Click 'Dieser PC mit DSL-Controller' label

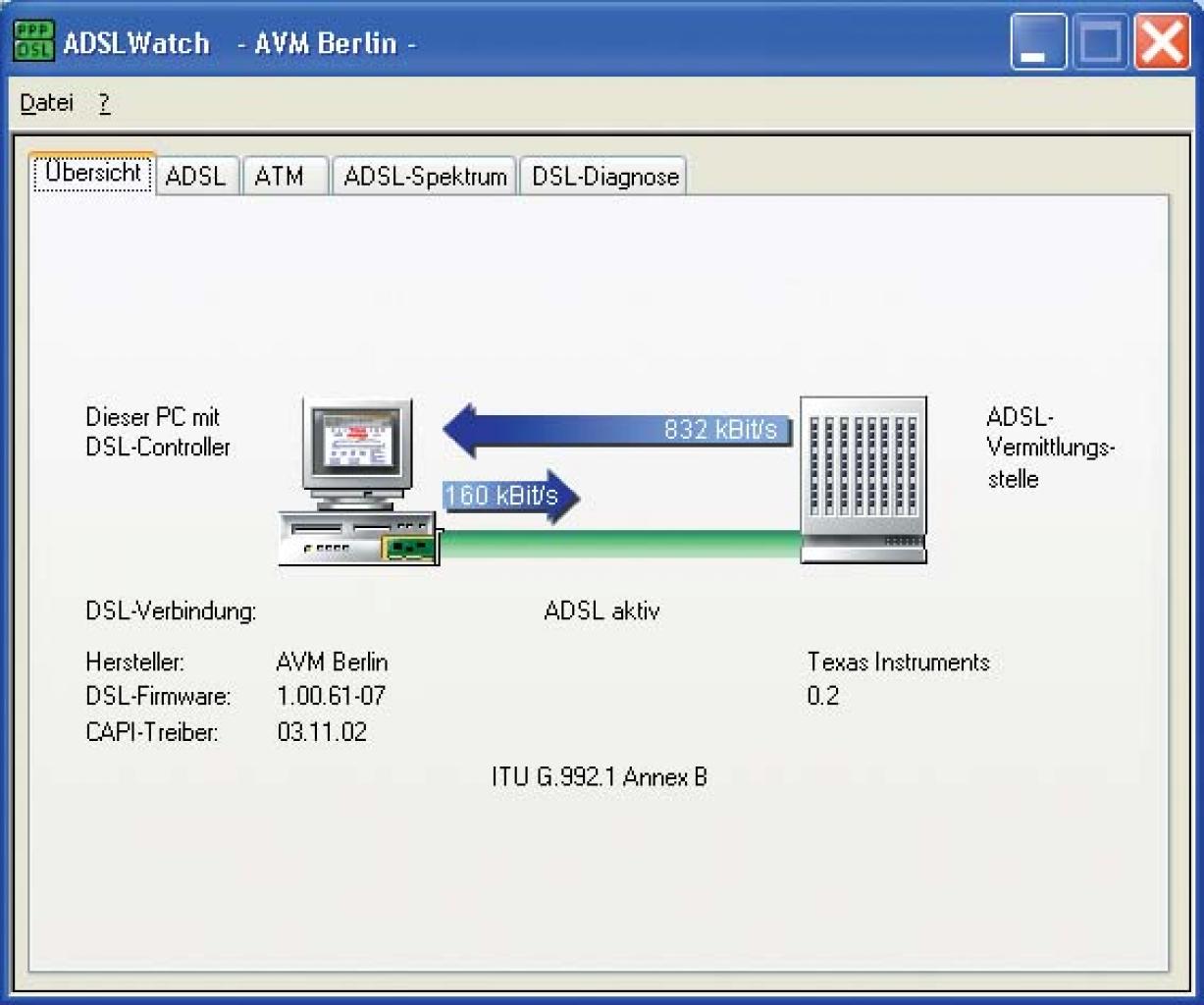tap(158, 432)
